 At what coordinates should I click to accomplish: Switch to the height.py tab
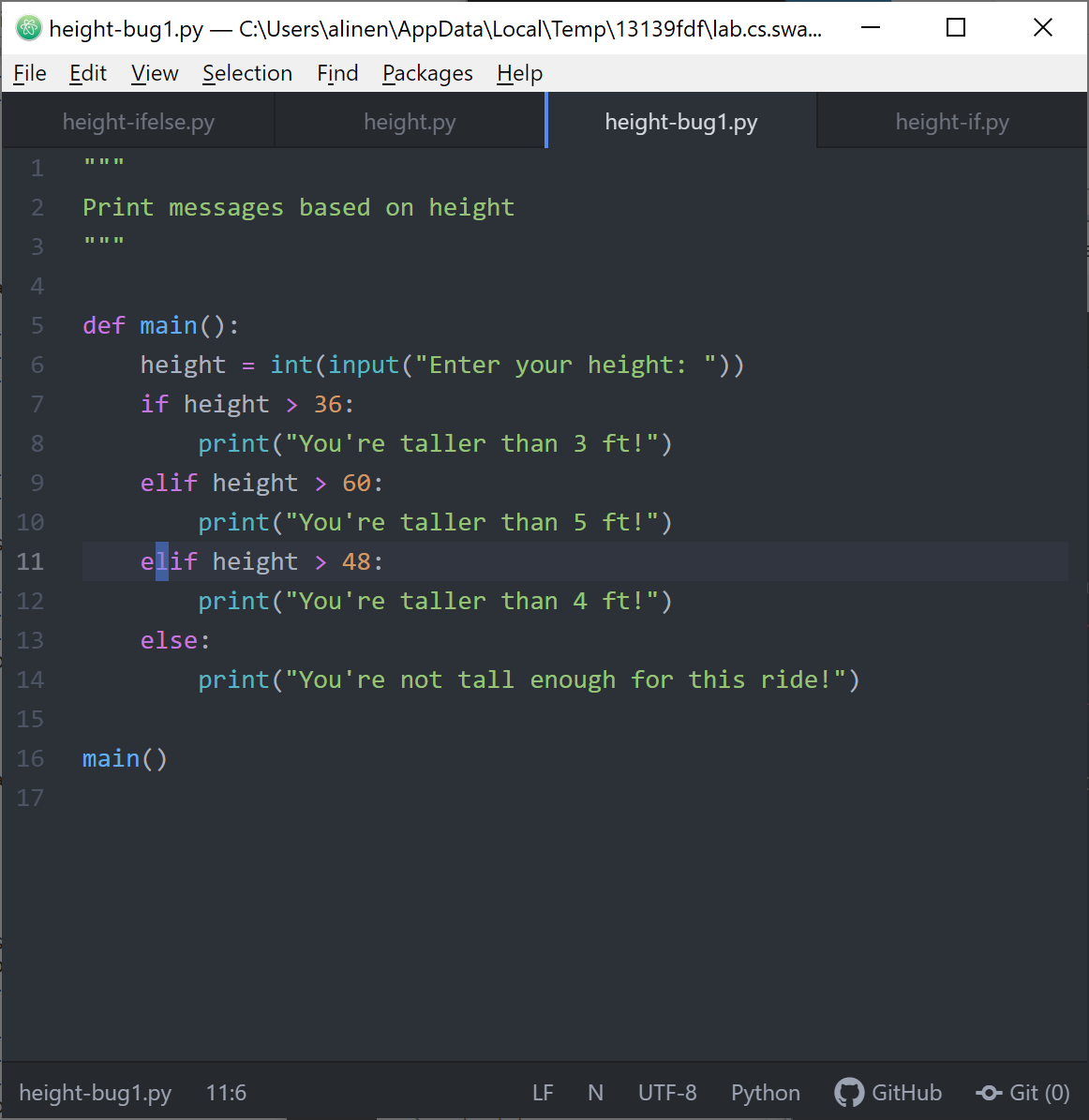coord(410,122)
